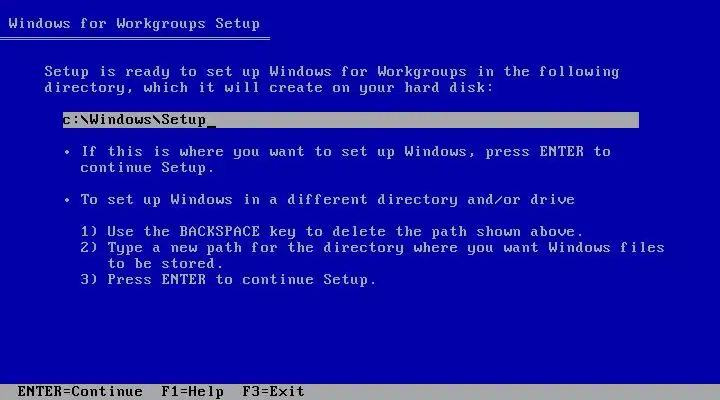Choose F3=Exit in the bottom status bar
This screenshot has height=400, width=720.
273,391
